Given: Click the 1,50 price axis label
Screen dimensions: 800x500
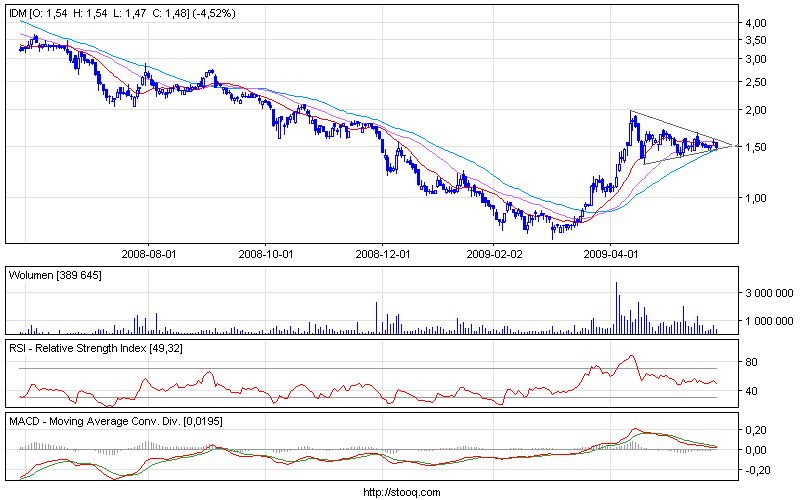Looking at the screenshot, I should (756, 147).
